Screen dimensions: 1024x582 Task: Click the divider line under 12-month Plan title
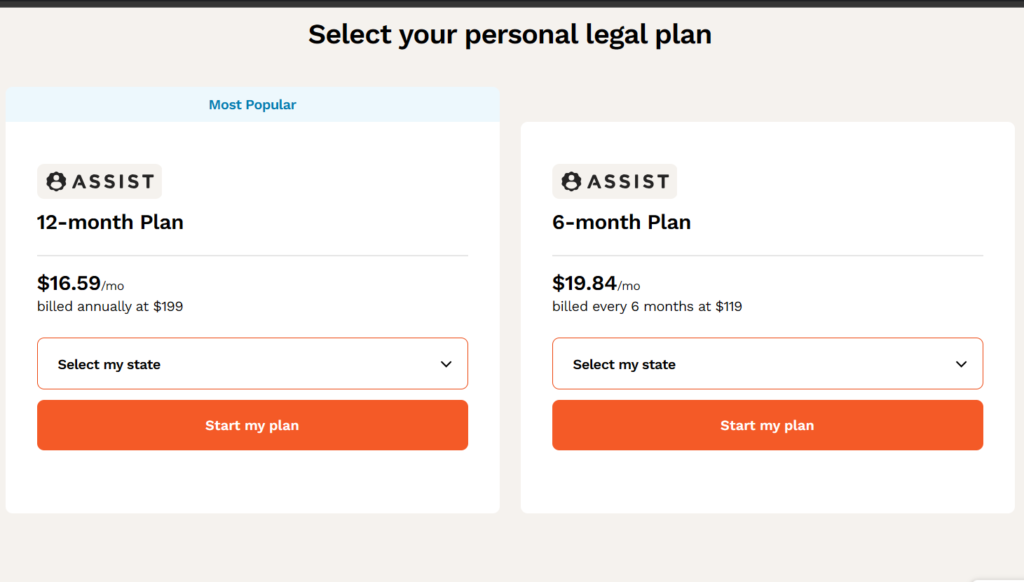tap(253, 255)
